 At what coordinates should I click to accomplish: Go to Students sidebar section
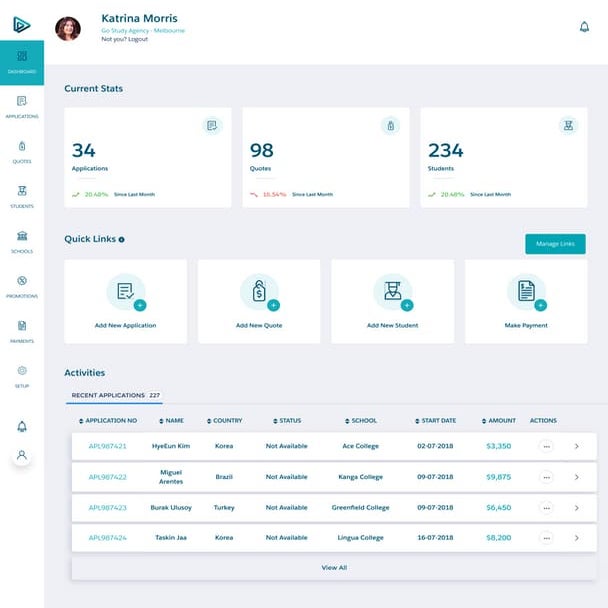click(21, 195)
